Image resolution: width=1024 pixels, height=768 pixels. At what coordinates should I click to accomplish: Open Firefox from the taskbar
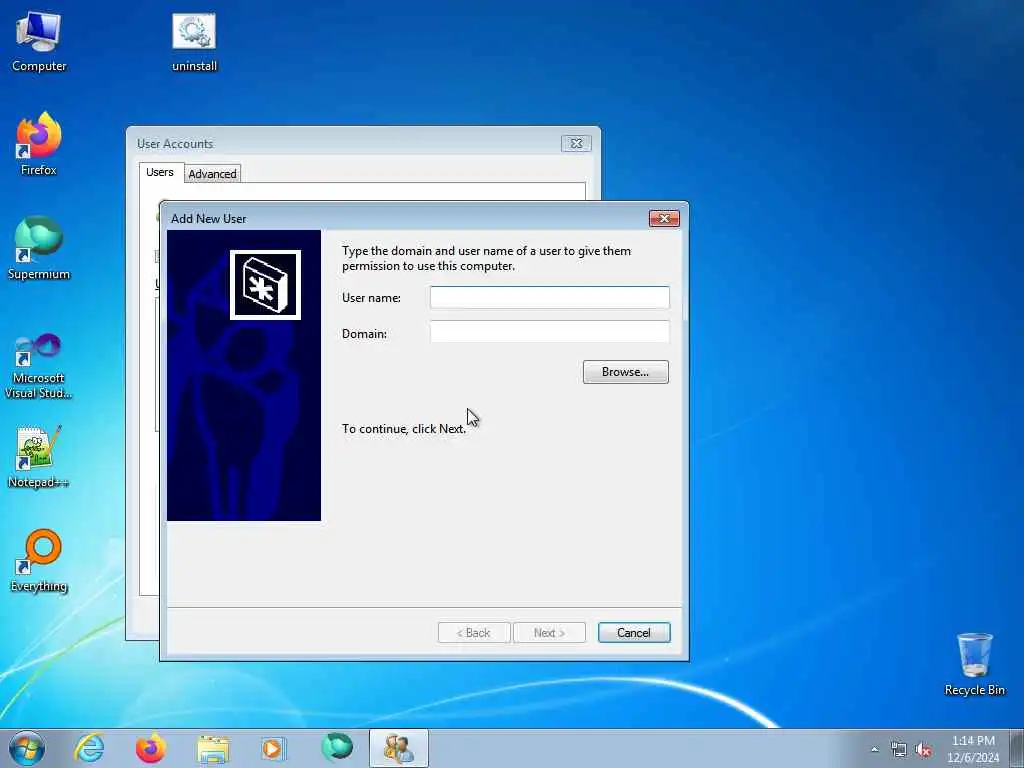click(151, 748)
